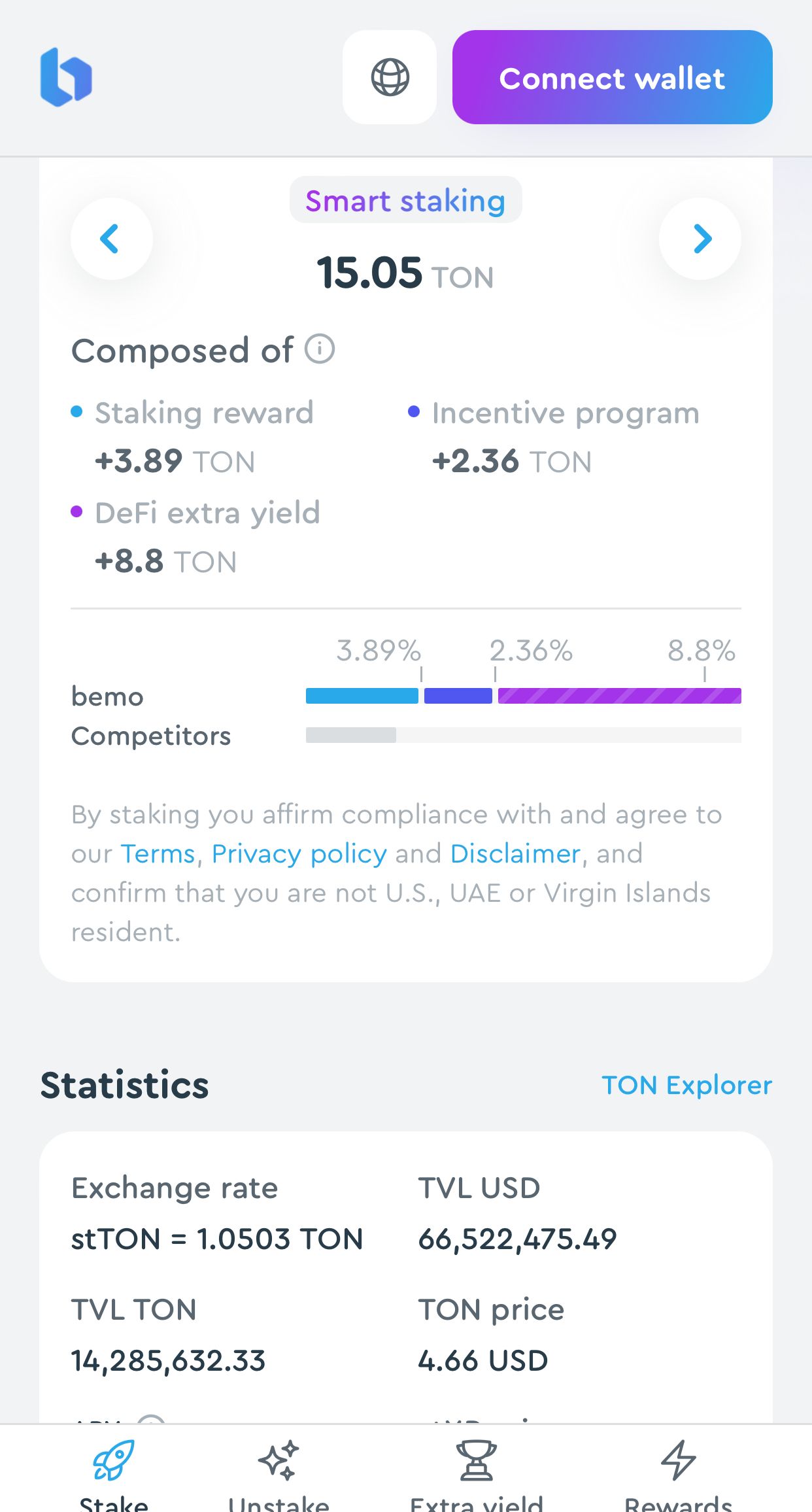Screen dimensions: 812x1512
Task: Go to next staking option arrow
Action: coord(700,239)
